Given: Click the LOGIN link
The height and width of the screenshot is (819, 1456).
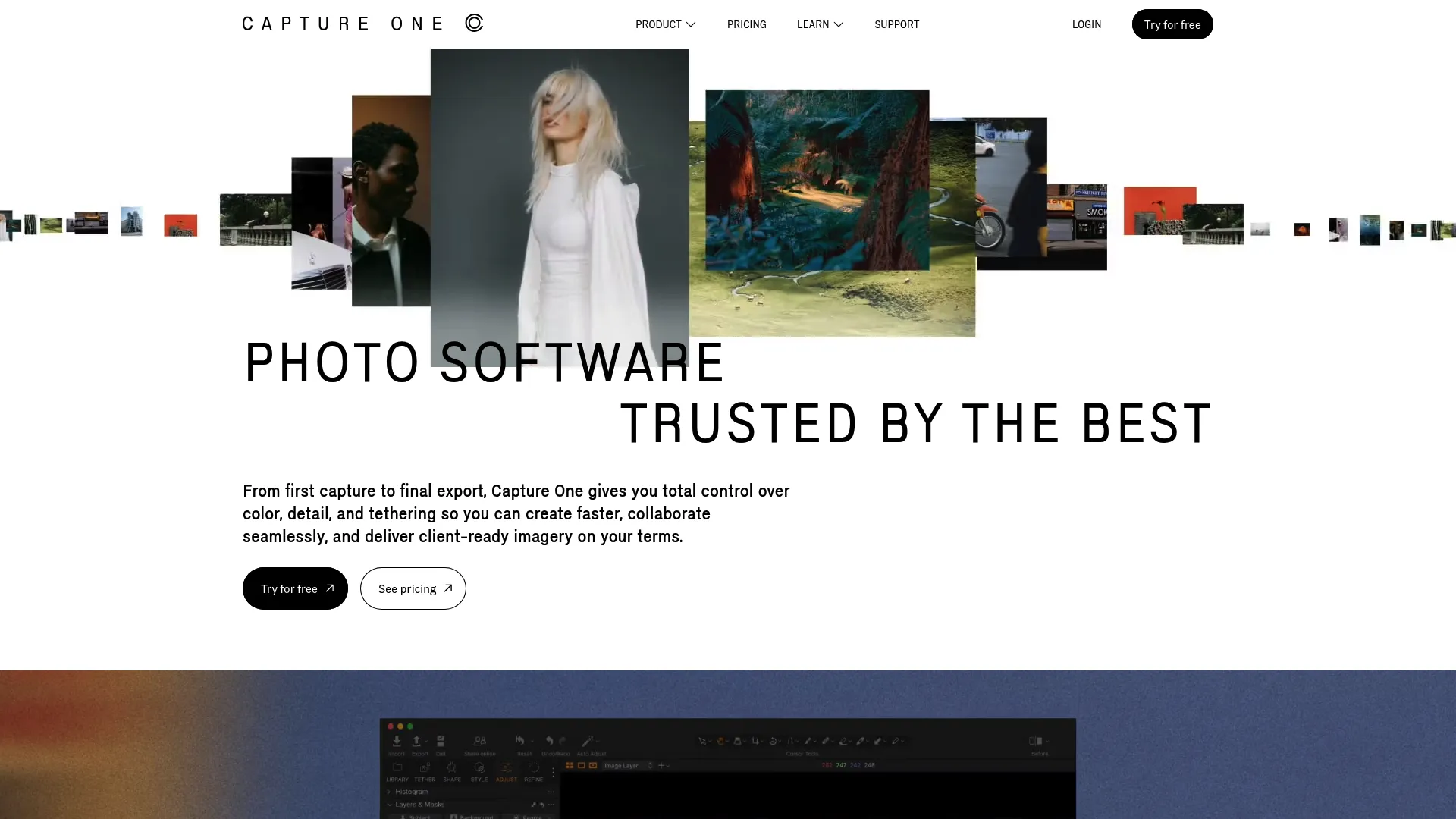Looking at the screenshot, I should coord(1086,24).
